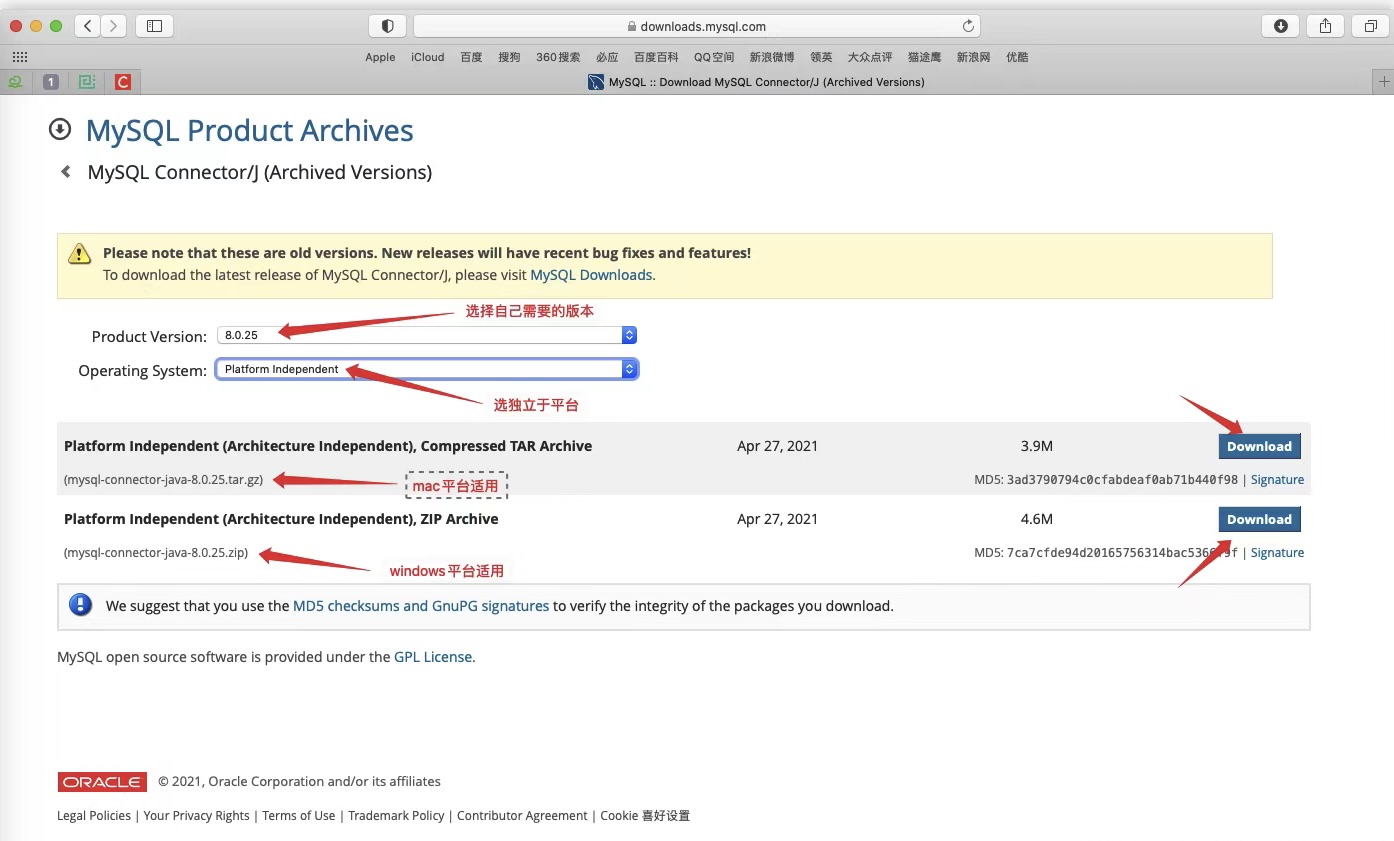
Task: Open the 优酷 favorites bookmark
Action: point(1017,57)
